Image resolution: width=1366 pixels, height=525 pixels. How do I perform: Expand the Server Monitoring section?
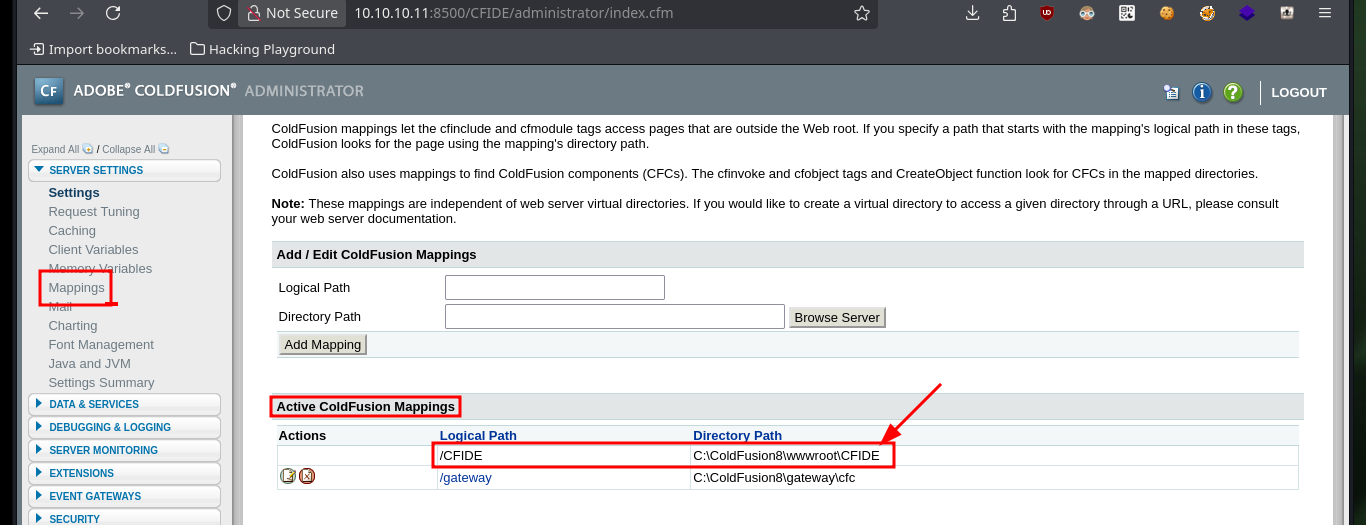[x=125, y=450]
